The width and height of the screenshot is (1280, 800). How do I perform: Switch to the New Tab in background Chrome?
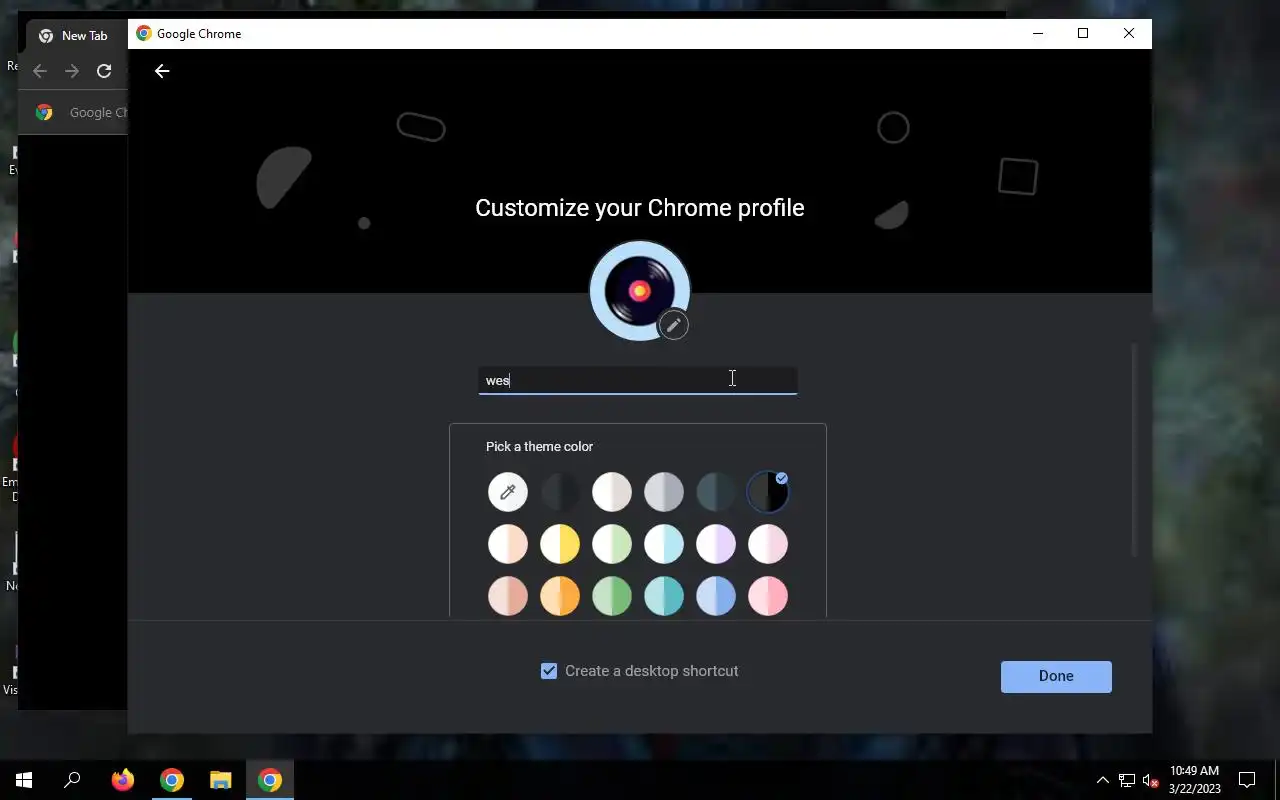(78, 36)
